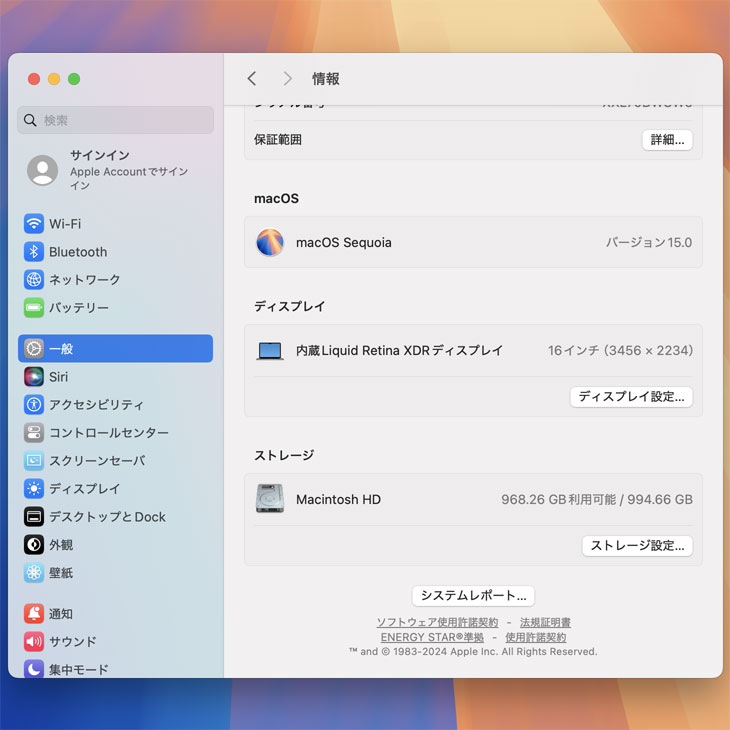
Task: Focus the 検索 search field
Action: pos(115,120)
